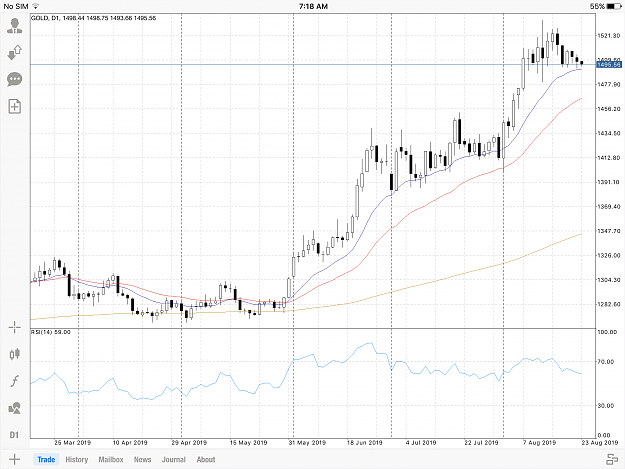The width and height of the screenshot is (625, 469).
Task: Open the chat messages bubble icon
Action: coord(15,79)
